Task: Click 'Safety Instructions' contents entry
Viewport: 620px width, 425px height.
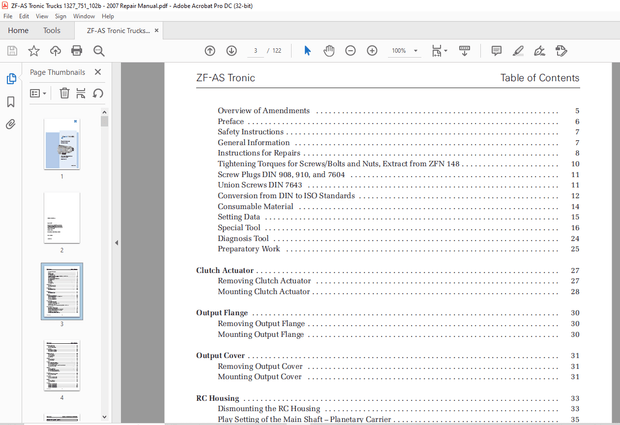Action: [x=251, y=132]
